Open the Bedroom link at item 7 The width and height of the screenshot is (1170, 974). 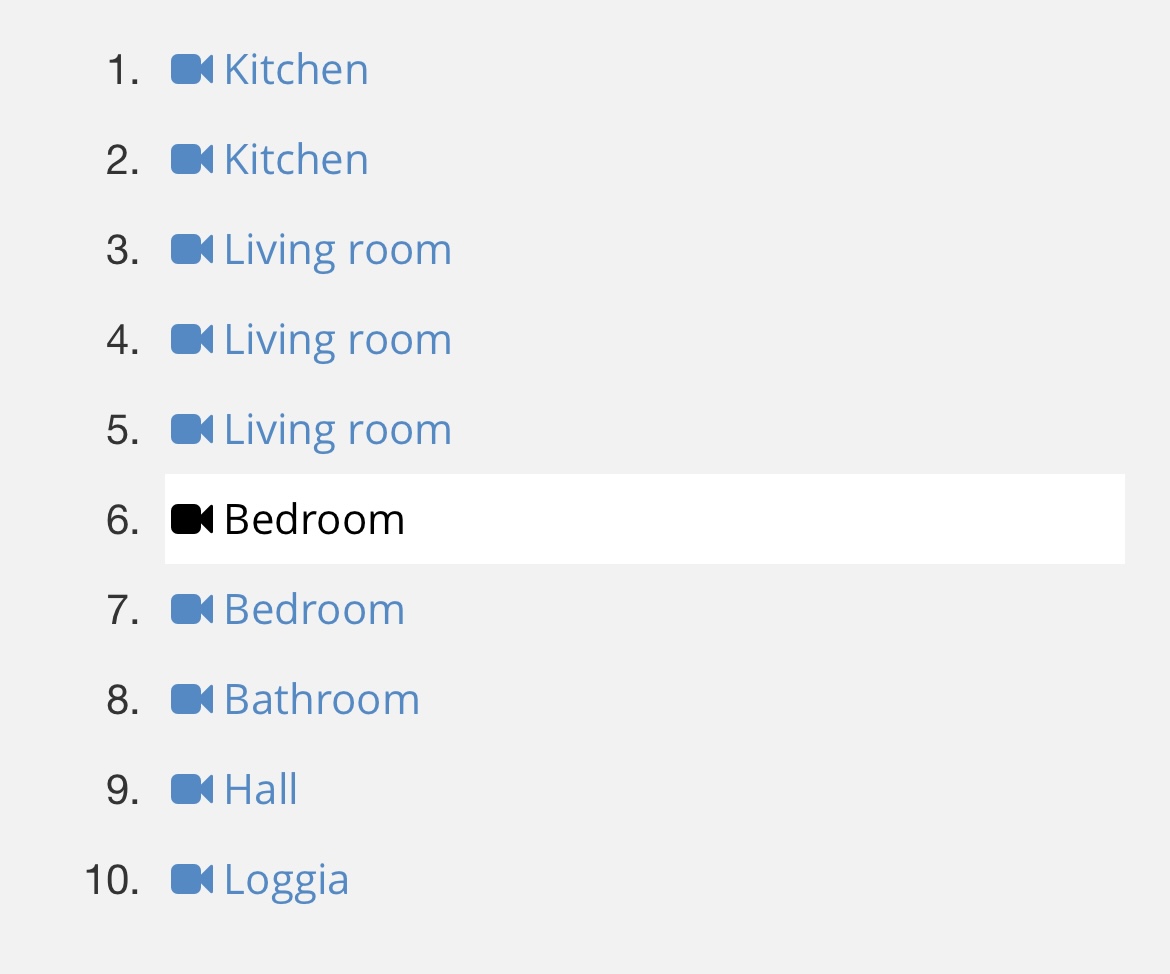pyautogui.click(x=314, y=610)
